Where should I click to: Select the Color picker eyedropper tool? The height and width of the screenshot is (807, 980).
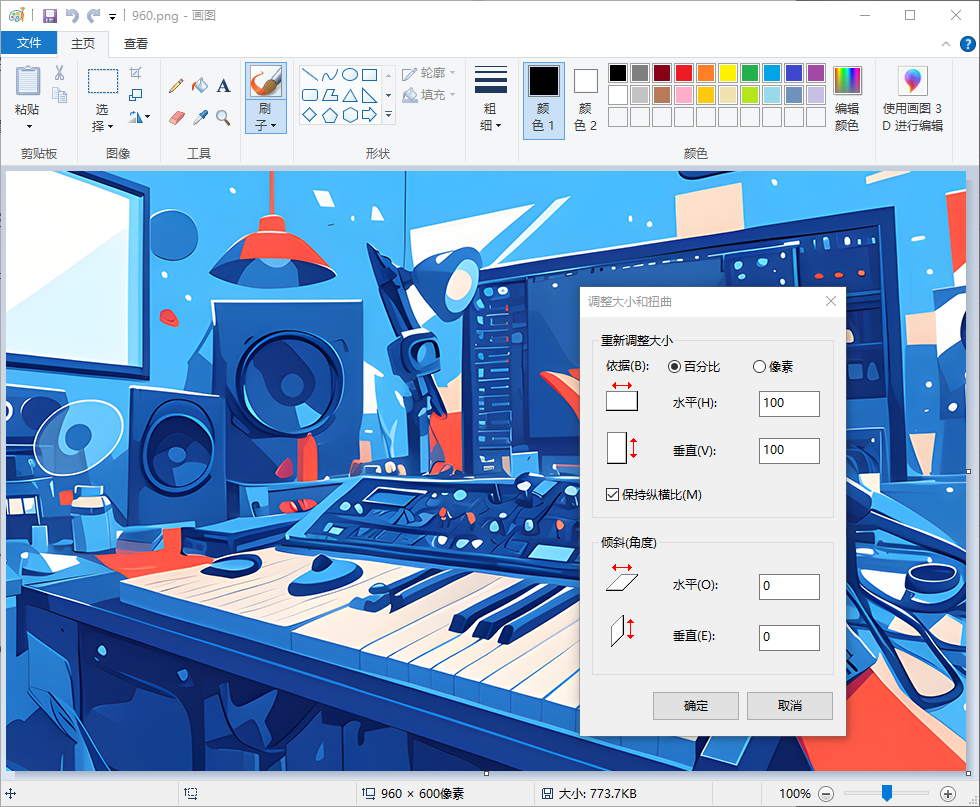click(200, 118)
